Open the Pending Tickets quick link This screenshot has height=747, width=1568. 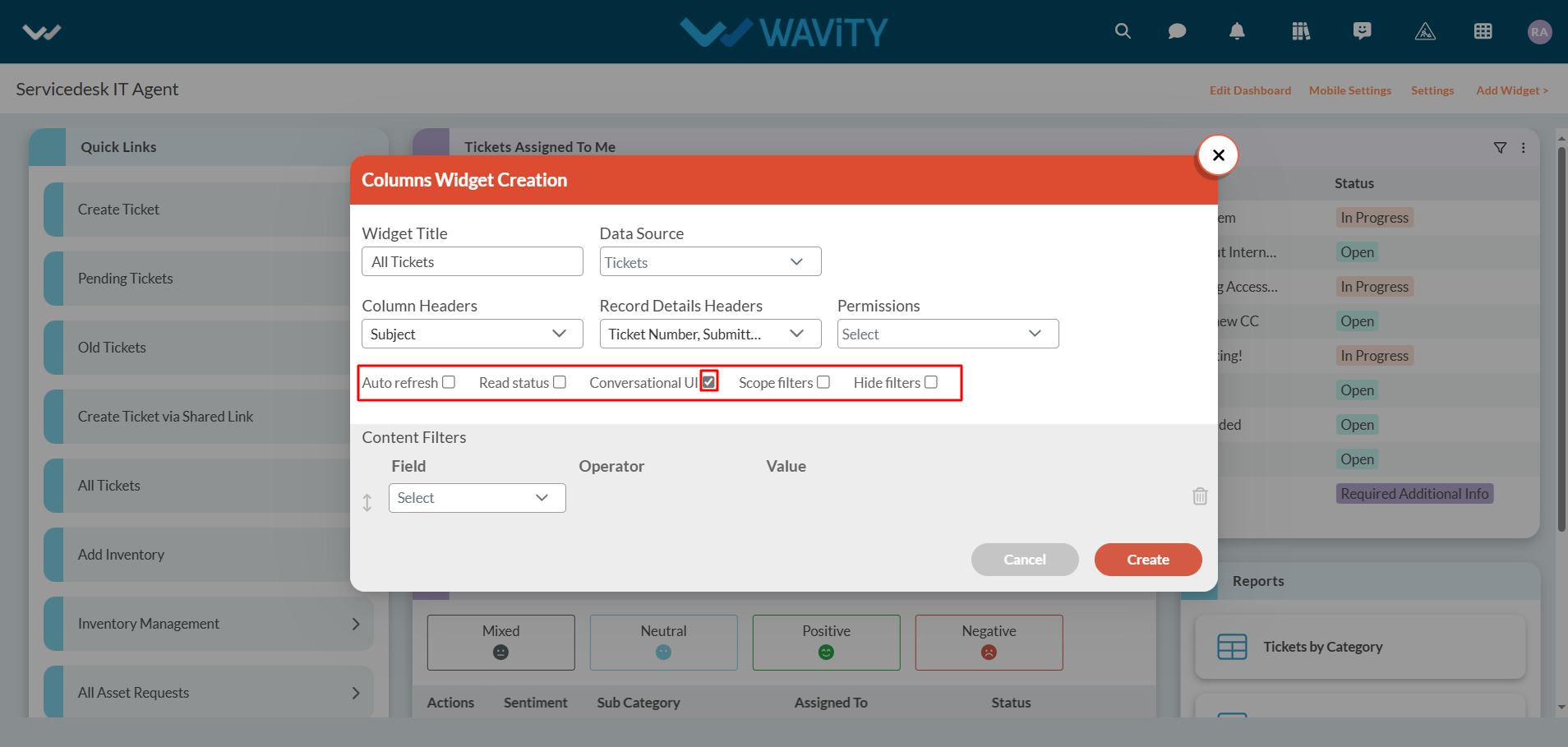(x=197, y=279)
